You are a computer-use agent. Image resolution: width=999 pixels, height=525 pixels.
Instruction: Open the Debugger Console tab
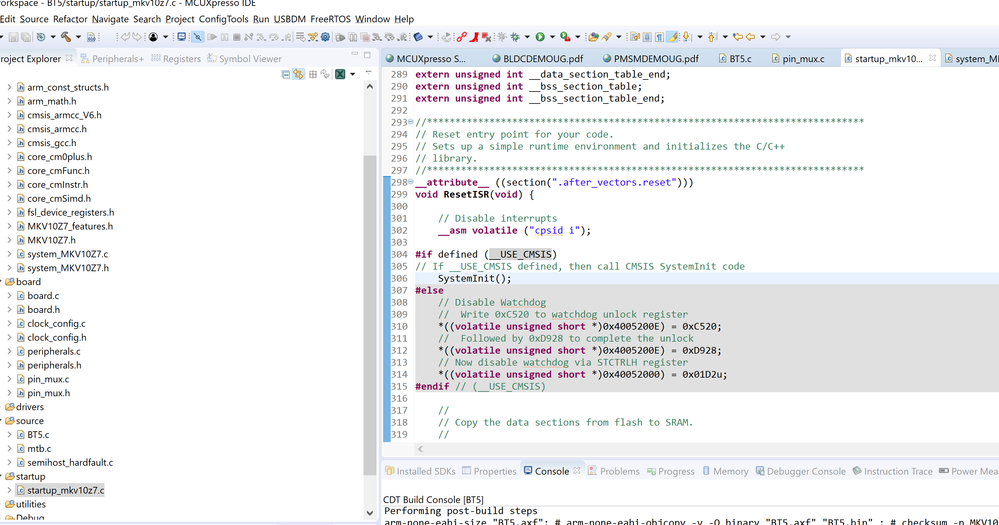[800, 471]
